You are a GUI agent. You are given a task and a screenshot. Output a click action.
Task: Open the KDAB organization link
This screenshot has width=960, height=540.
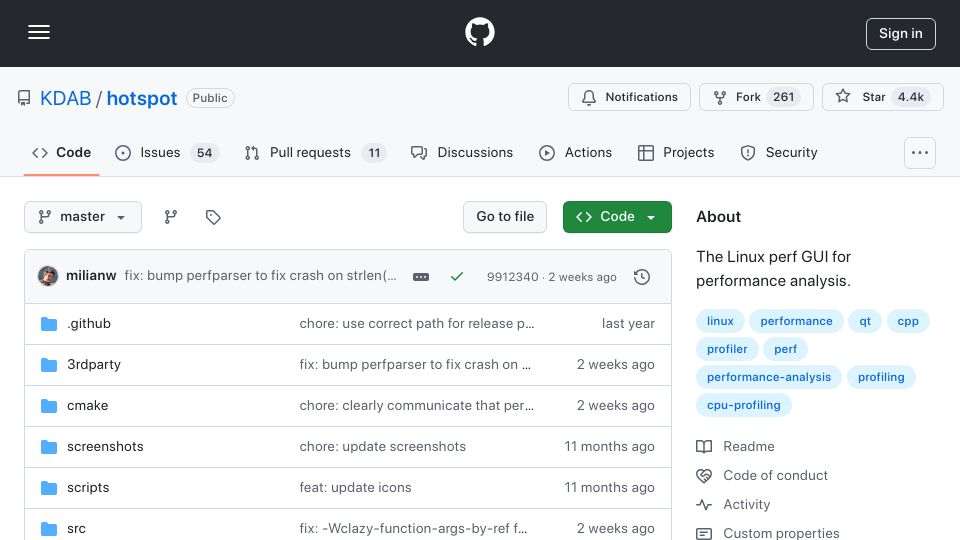click(x=65, y=98)
